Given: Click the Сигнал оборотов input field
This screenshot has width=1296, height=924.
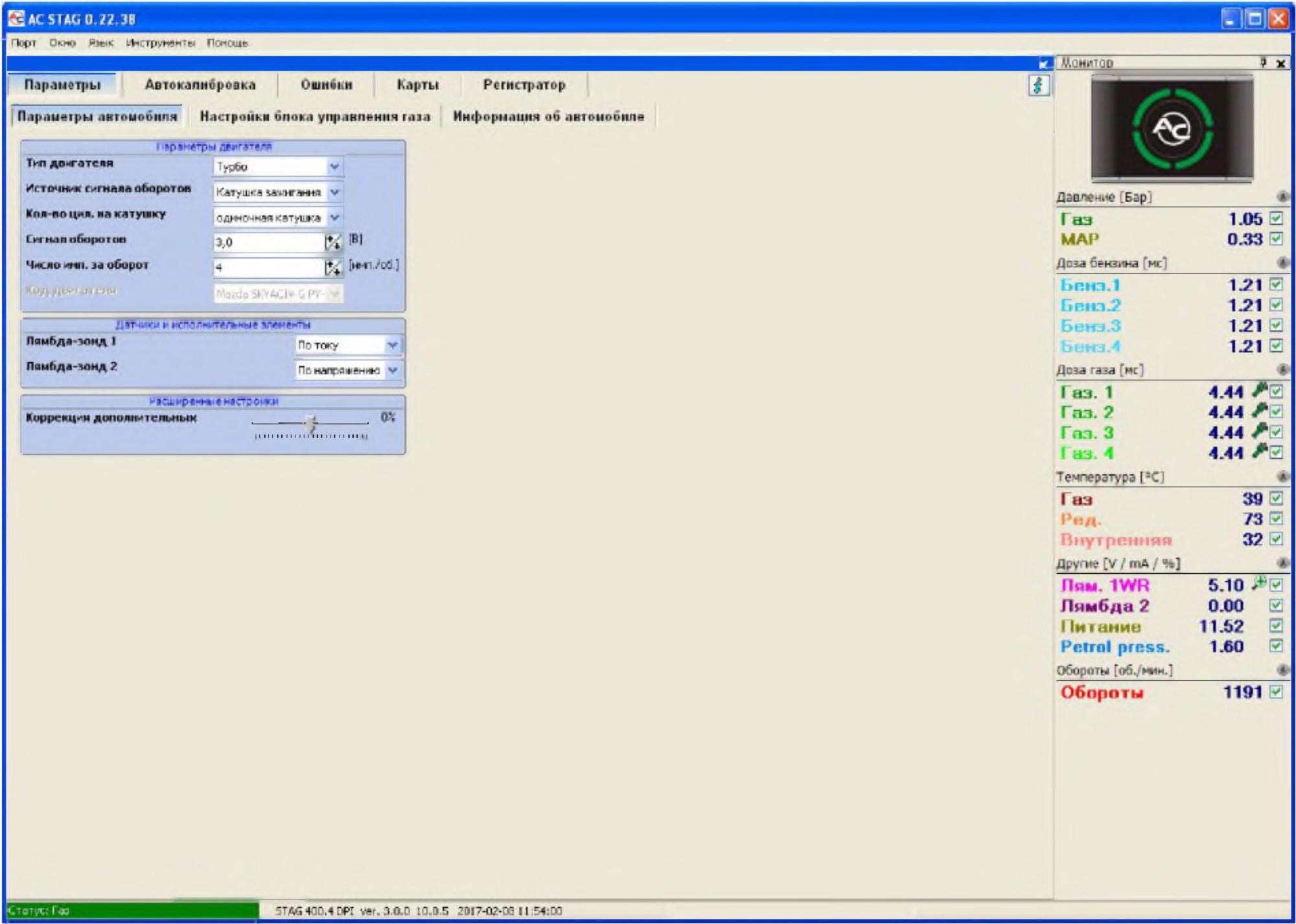Looking at the screenshot, I should pyautogui.click(x=268, y=242).
